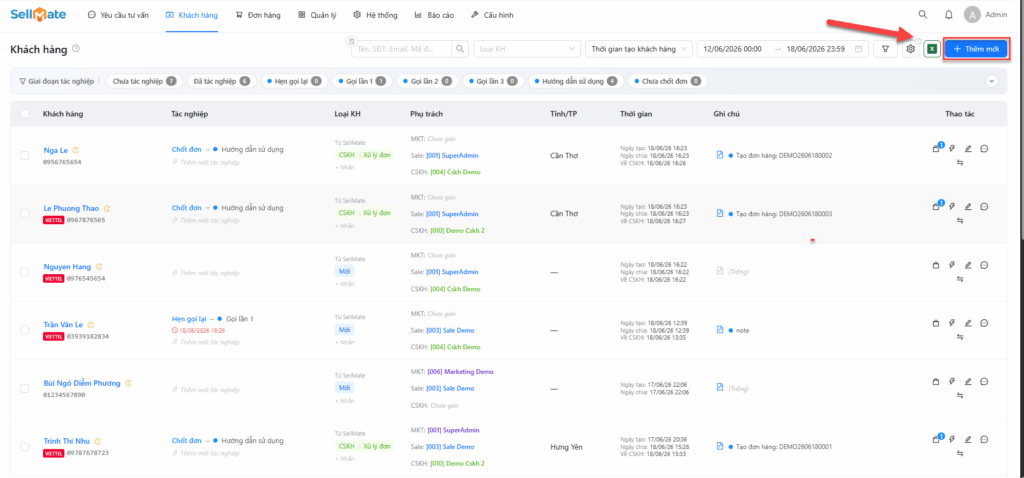This screenshot has width=1024, height=478.
Task: Open the Đơn hàng menu
Action: (258, 14)
